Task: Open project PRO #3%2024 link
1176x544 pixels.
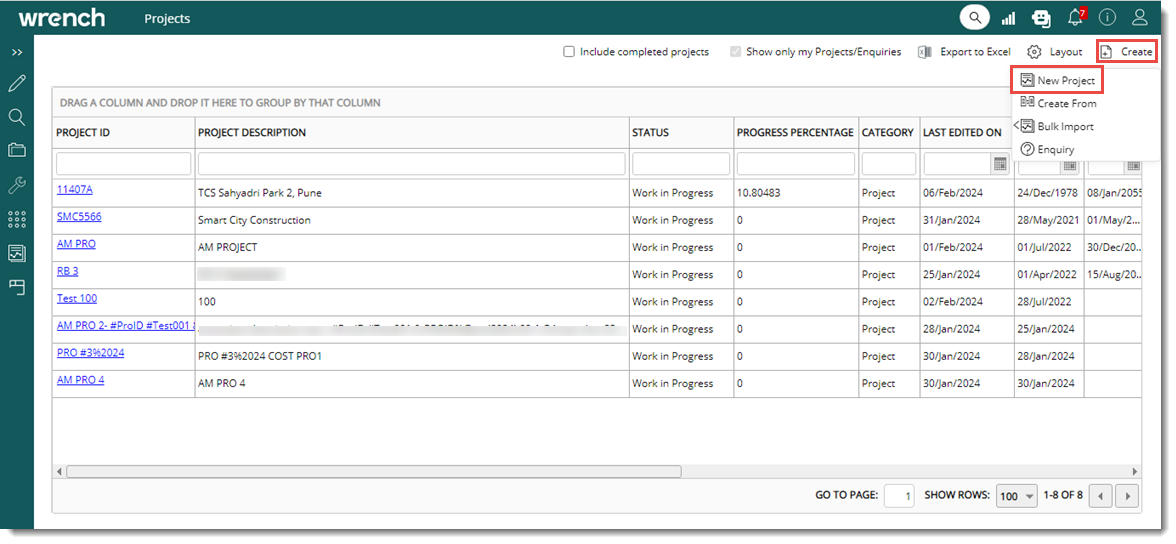Action: (91, 353)
